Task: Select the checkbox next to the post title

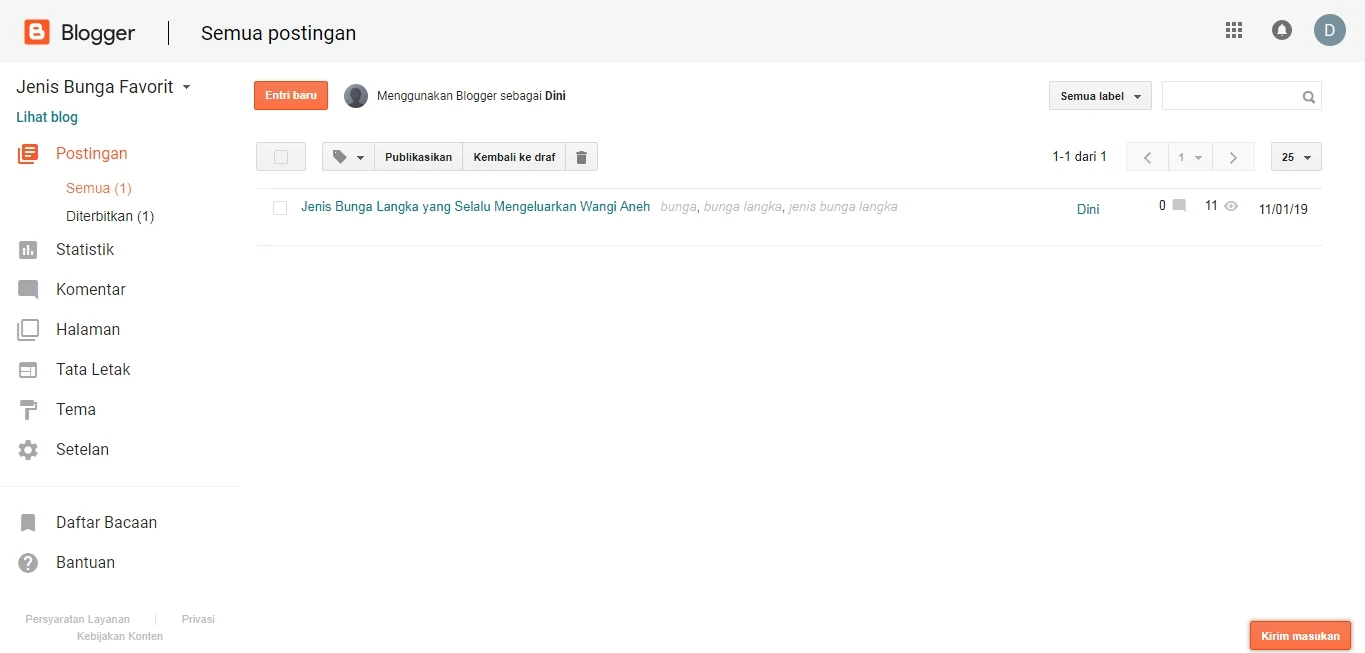Action: [x=280, y=208]
